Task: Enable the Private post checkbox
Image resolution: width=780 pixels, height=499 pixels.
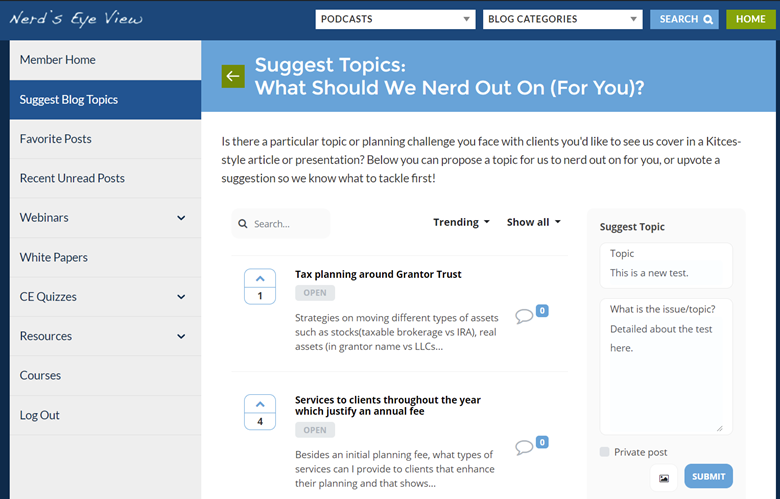Action: tap(604, 452)
